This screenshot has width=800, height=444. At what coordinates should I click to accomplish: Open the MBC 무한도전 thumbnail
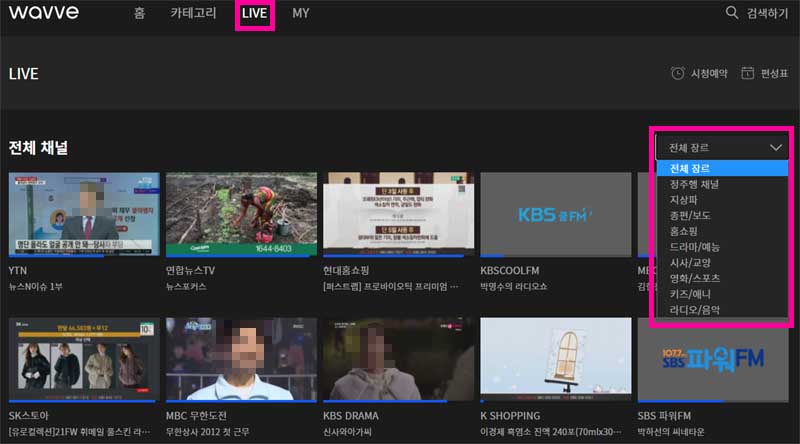click(x=241, y=359)
